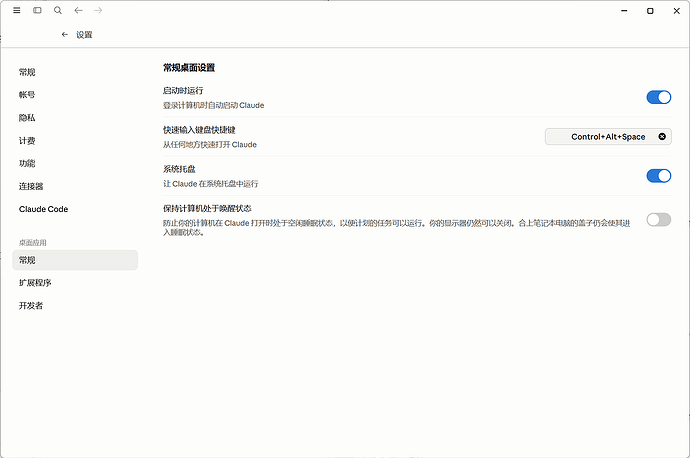Image resolution: width=690 pixels, height=458 pixels.
Task: Click the 让 Claude 在系统托盘中运行 description
Action: click(x=210, y=183)
